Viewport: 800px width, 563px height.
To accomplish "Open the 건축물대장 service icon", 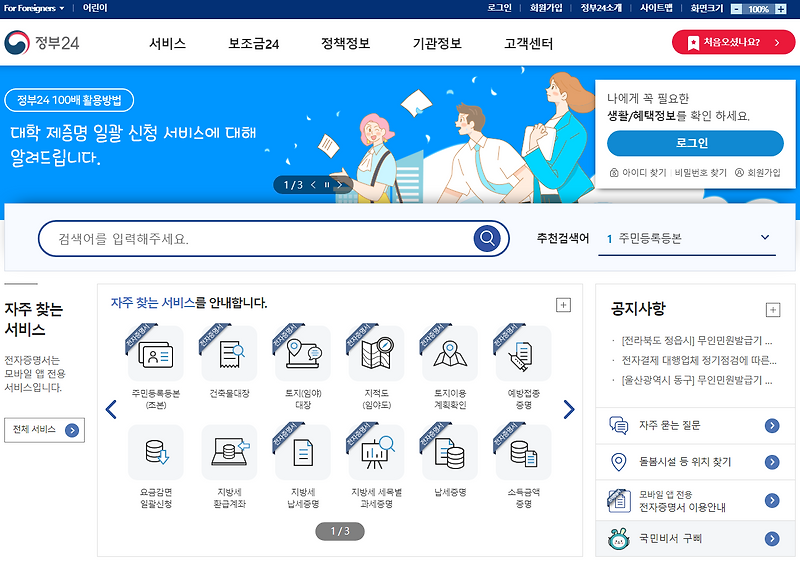I will [229, 353].
